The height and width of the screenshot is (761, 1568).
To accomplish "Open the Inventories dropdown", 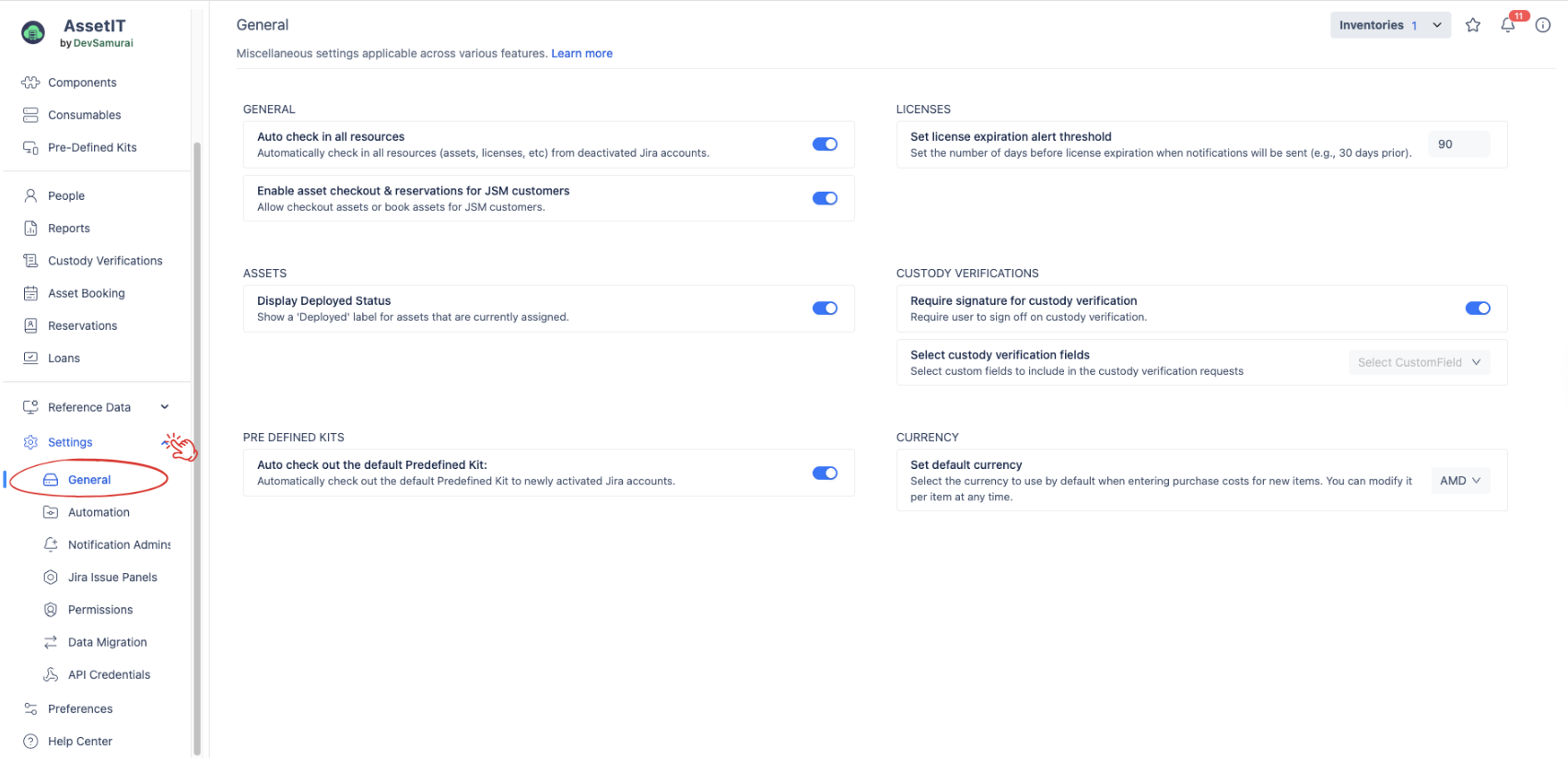I will [1389, 25].
